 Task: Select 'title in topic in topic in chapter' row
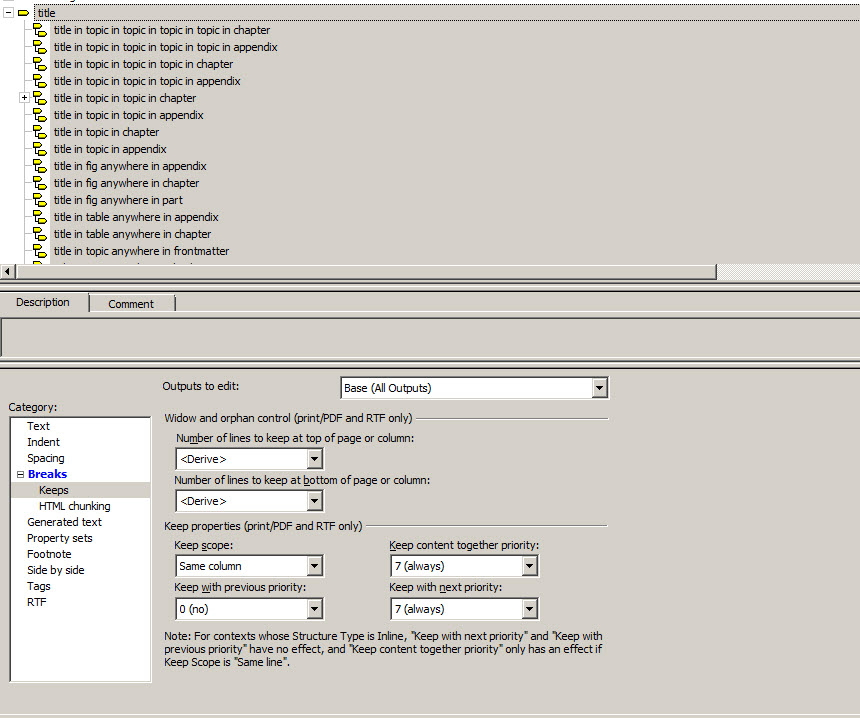[125, 98]
